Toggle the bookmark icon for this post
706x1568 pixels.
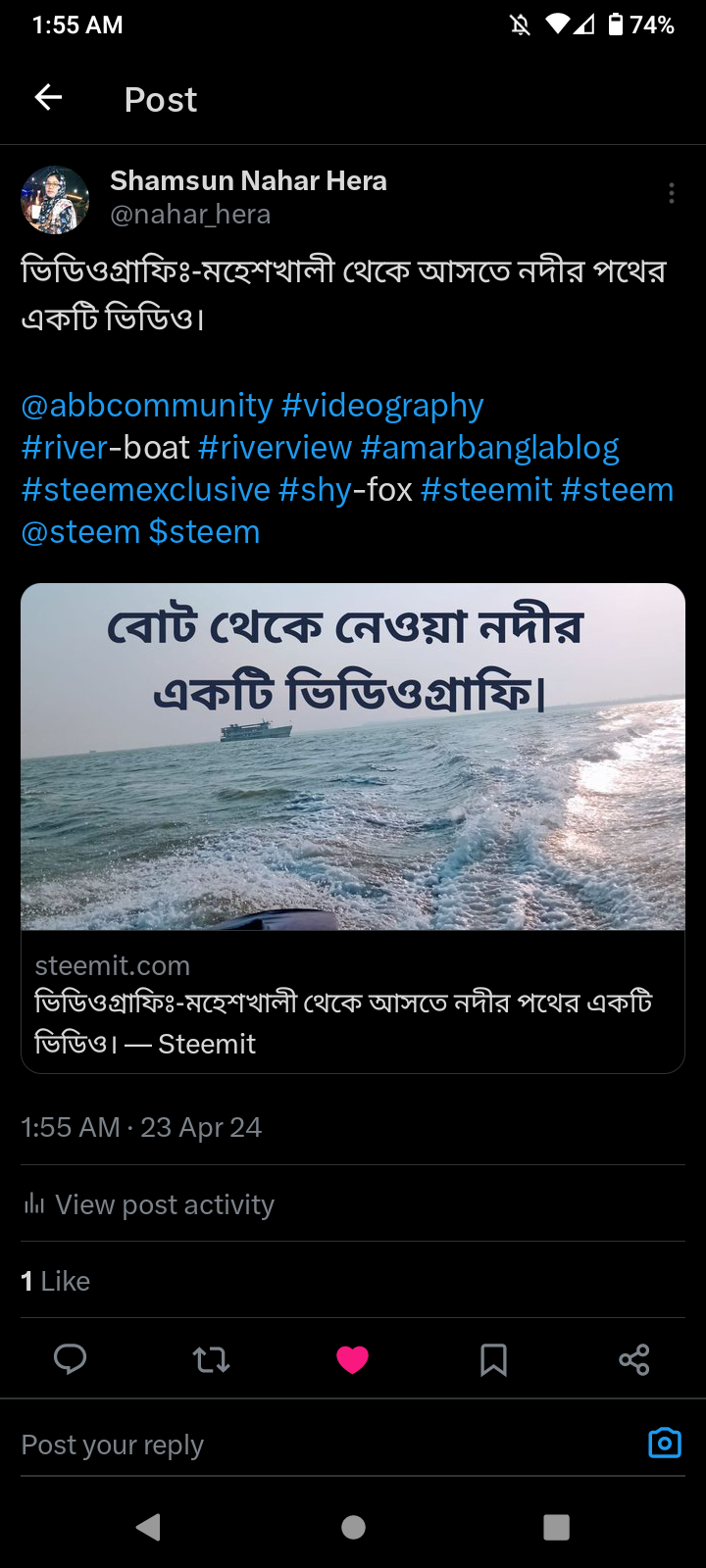(493, 1359)
